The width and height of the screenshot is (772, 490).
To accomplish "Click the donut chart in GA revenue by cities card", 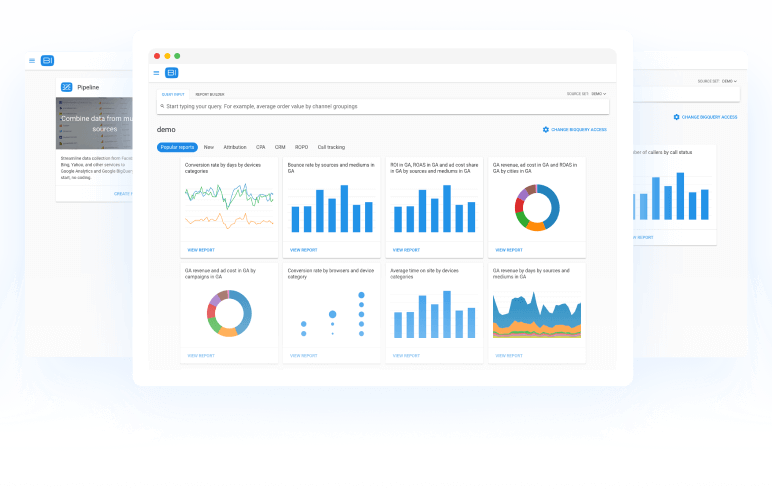I will tap(537, 207).
